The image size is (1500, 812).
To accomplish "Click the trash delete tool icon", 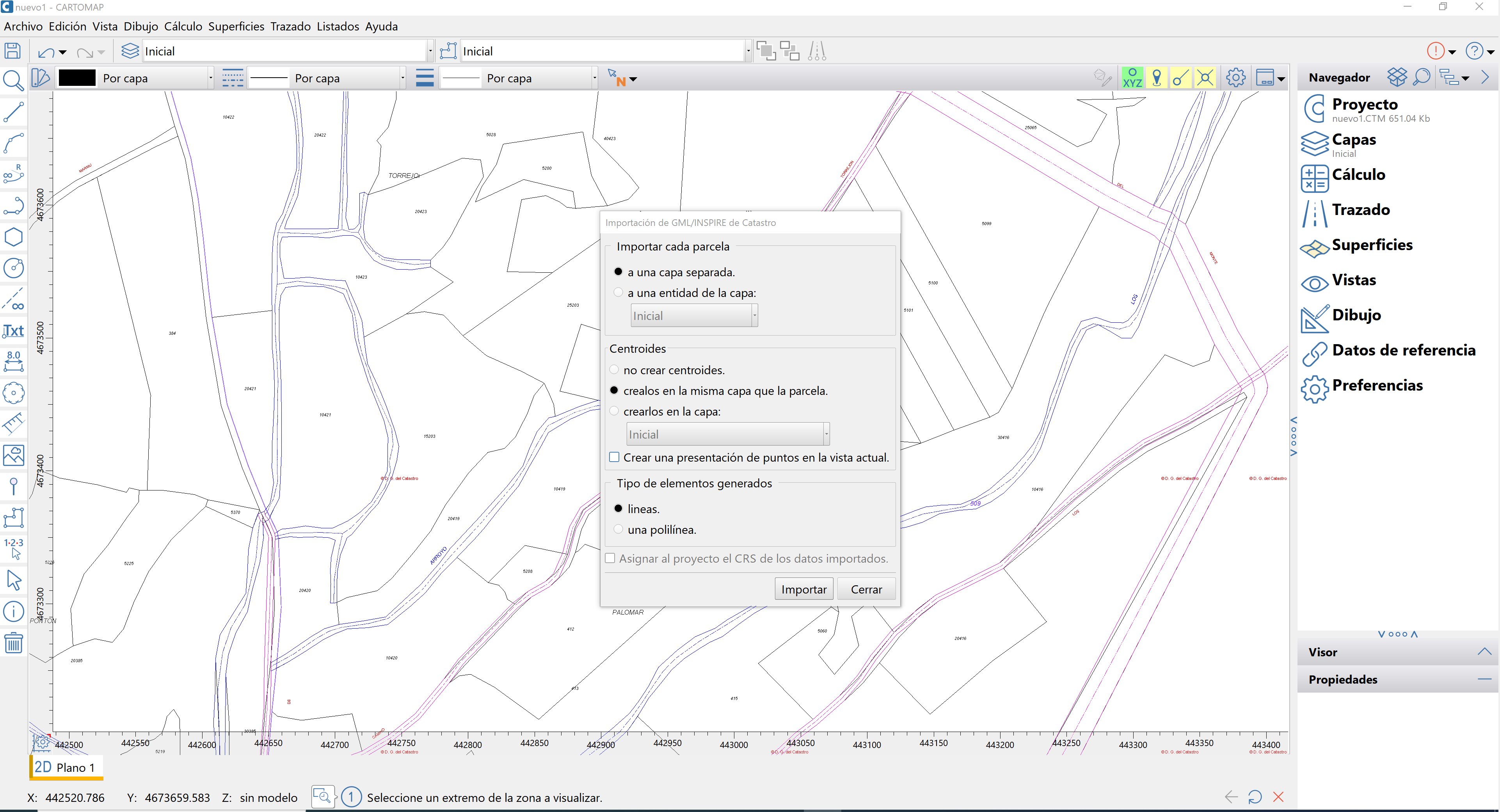I will point(13,643).
